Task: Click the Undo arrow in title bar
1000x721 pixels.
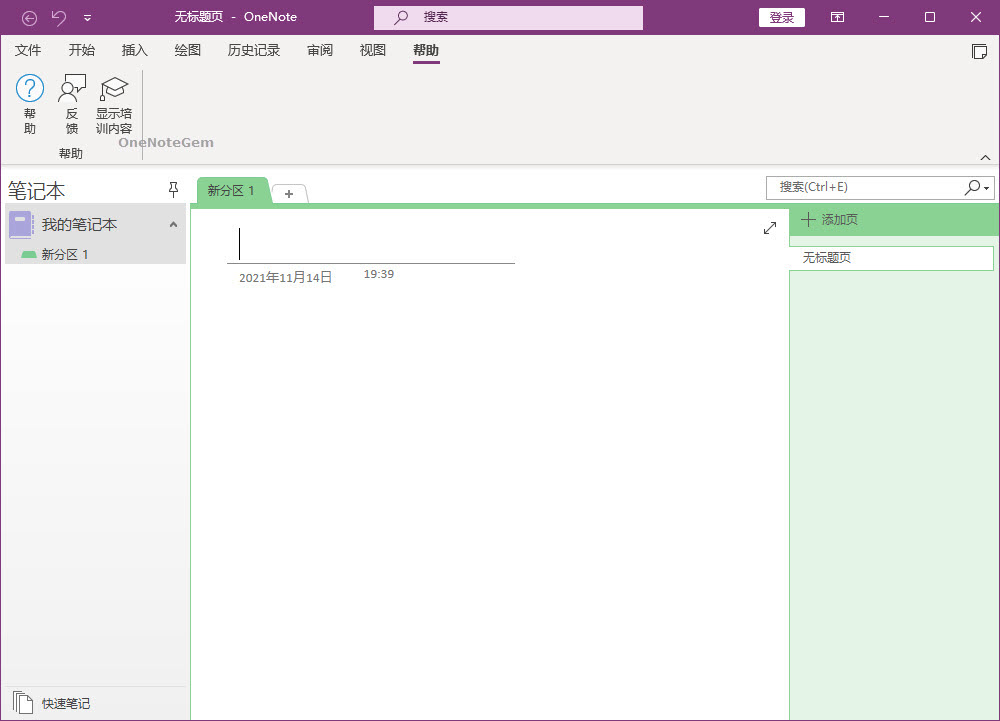Action: pos(59,17)
